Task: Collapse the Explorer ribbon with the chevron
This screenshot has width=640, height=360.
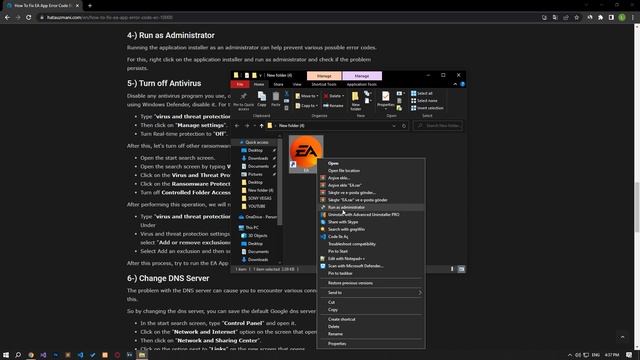Action: coord(455,84)
